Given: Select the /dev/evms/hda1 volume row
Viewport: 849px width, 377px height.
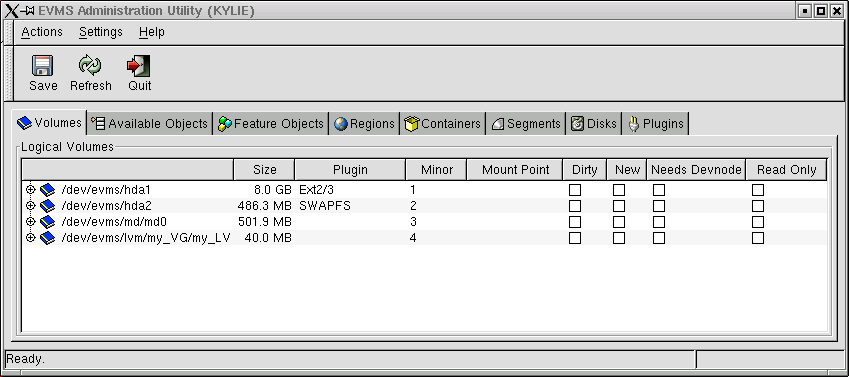Looking at the screenshot, I should tap(424, 190).
